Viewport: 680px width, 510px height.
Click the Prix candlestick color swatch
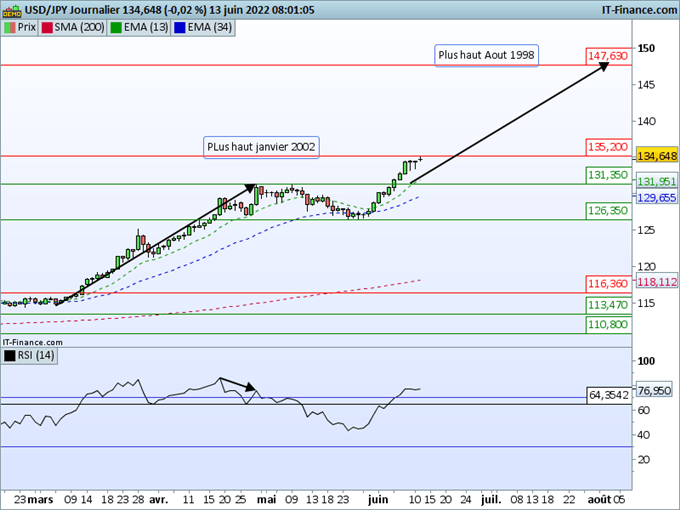tap(10, 27)
